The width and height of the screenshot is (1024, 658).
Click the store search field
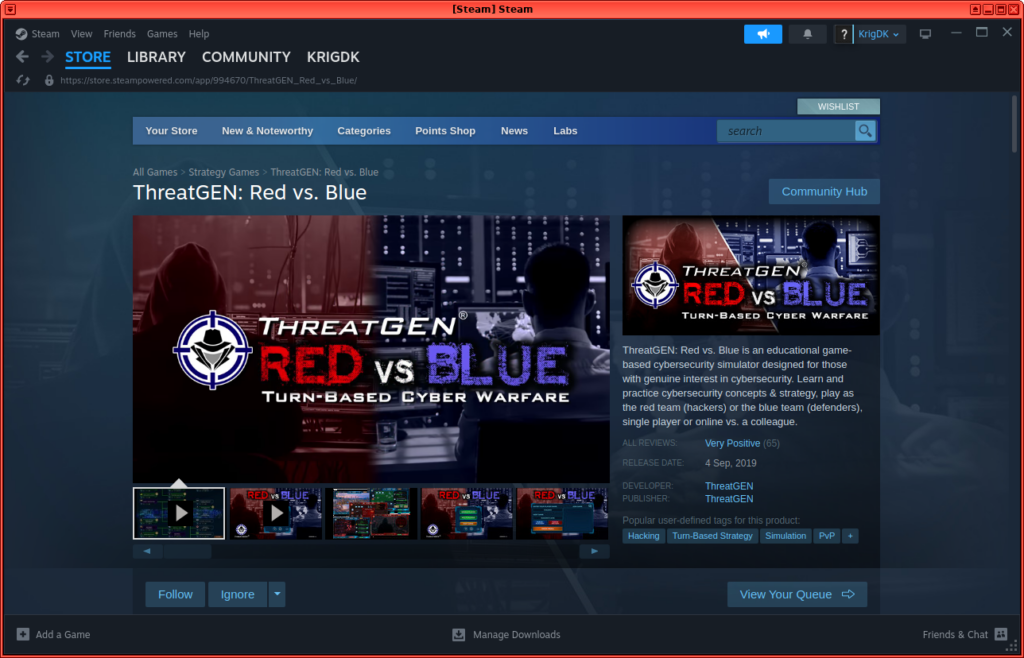tap(786, 131)
